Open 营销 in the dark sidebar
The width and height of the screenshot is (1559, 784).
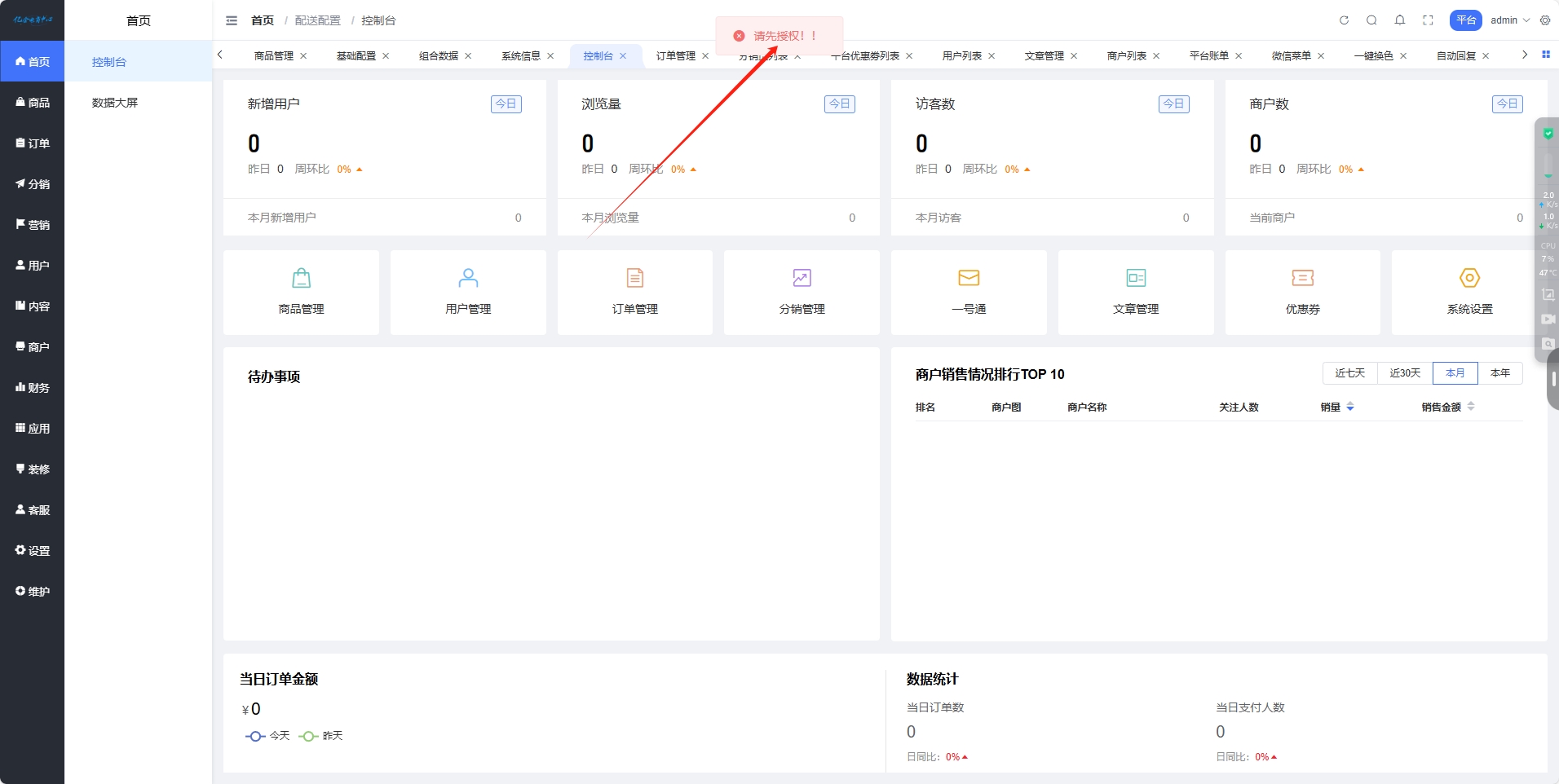pos(33,225)
